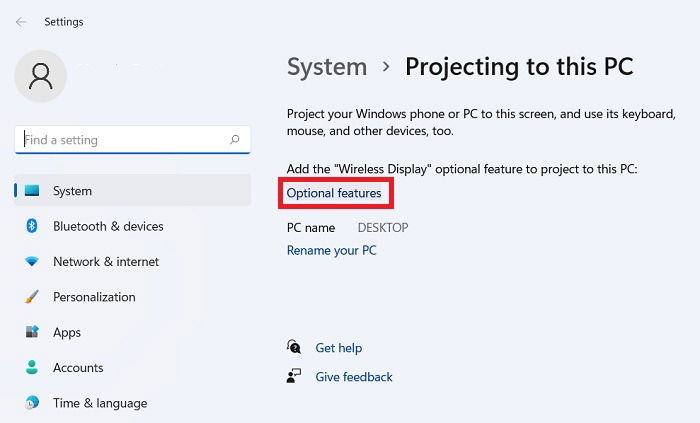Open the Optional features link
This screenshot has height=423, width=700.
click(334, 192)
